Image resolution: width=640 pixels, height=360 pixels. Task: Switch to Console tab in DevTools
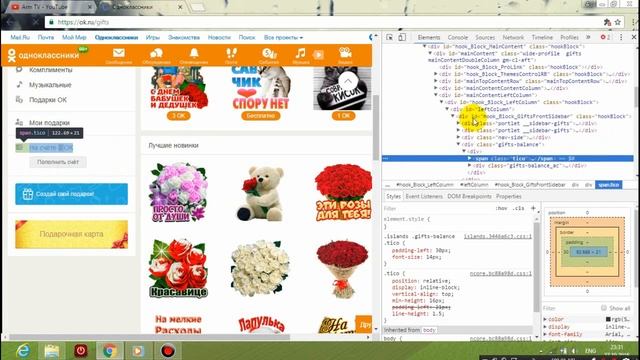pos(458,37)
